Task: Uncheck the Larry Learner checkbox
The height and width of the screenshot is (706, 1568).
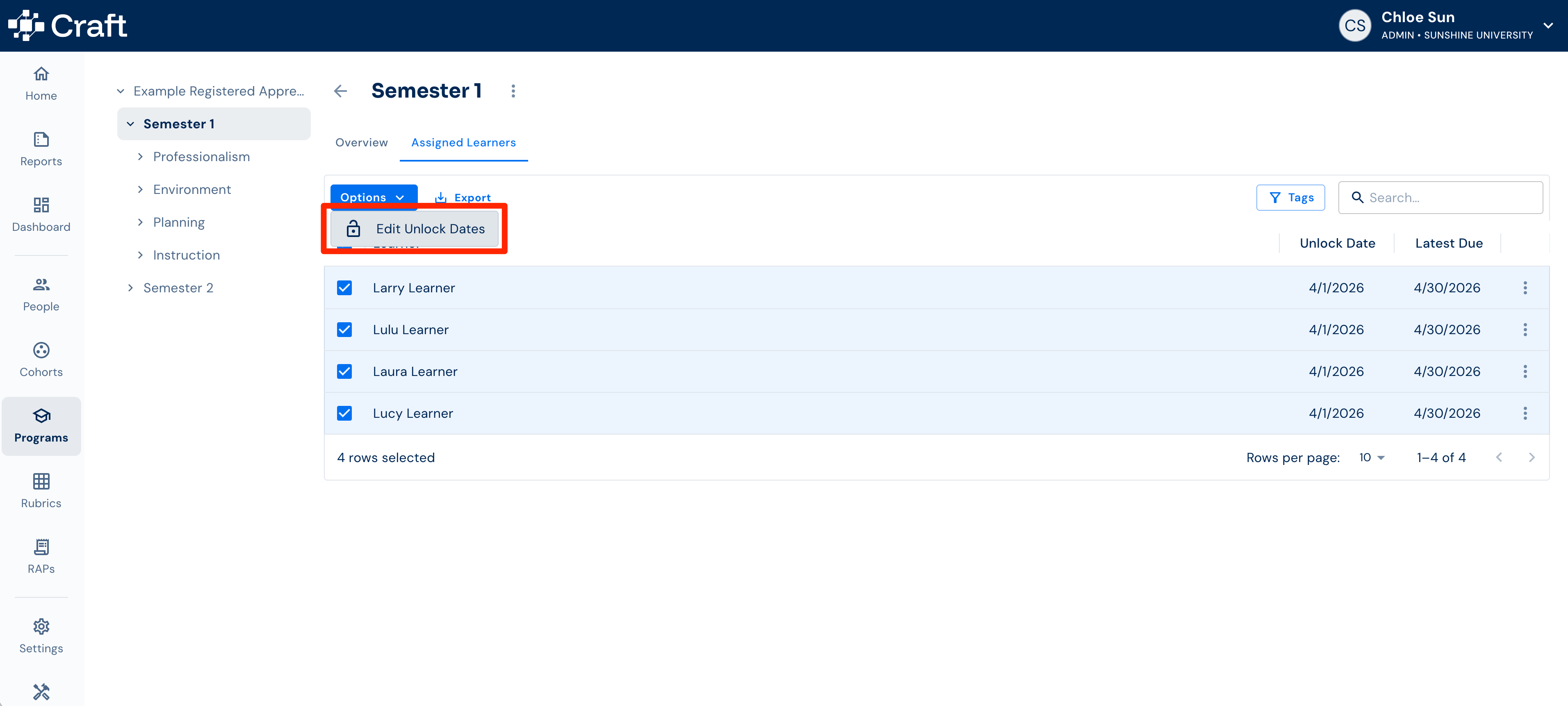Action: pyautogui.click(x=344, y=288)
